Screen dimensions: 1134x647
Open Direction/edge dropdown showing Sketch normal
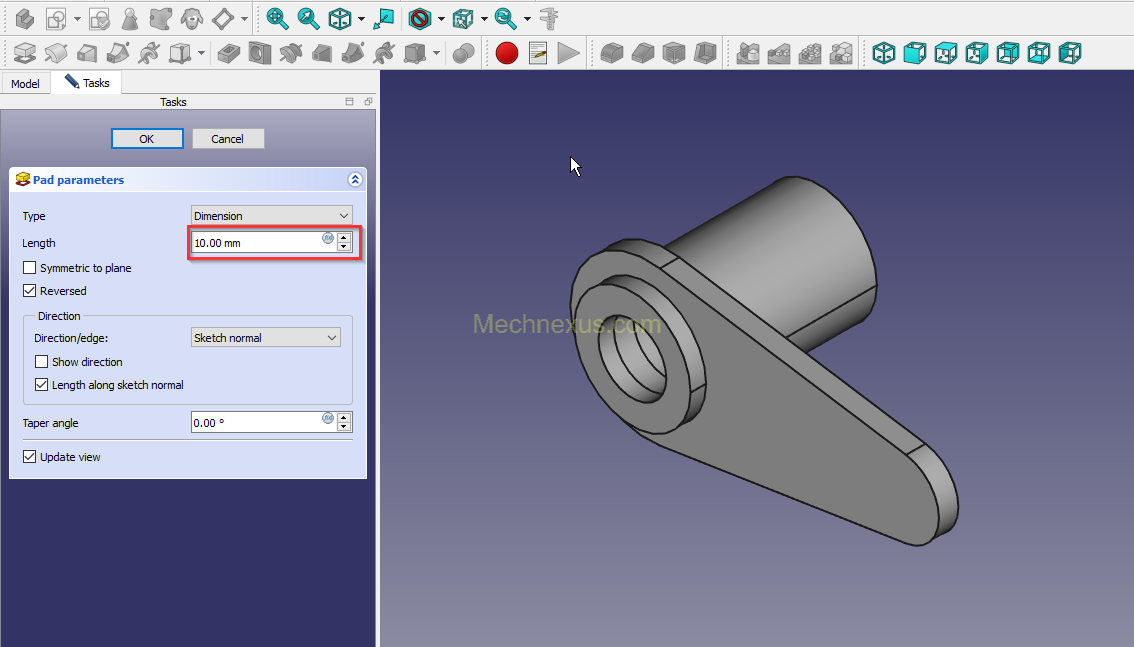coord(265,338)
